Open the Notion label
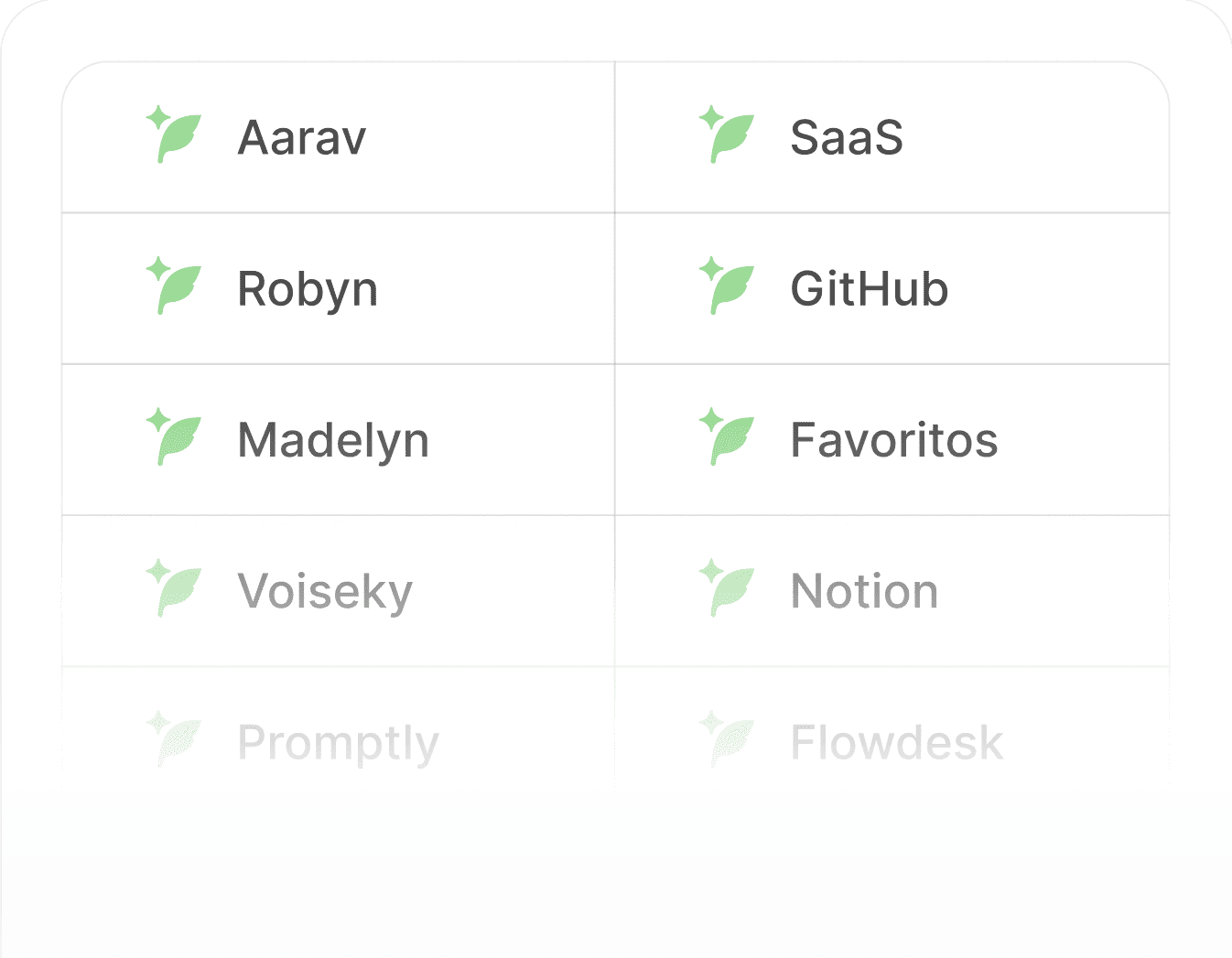 [x=865, y=591]
